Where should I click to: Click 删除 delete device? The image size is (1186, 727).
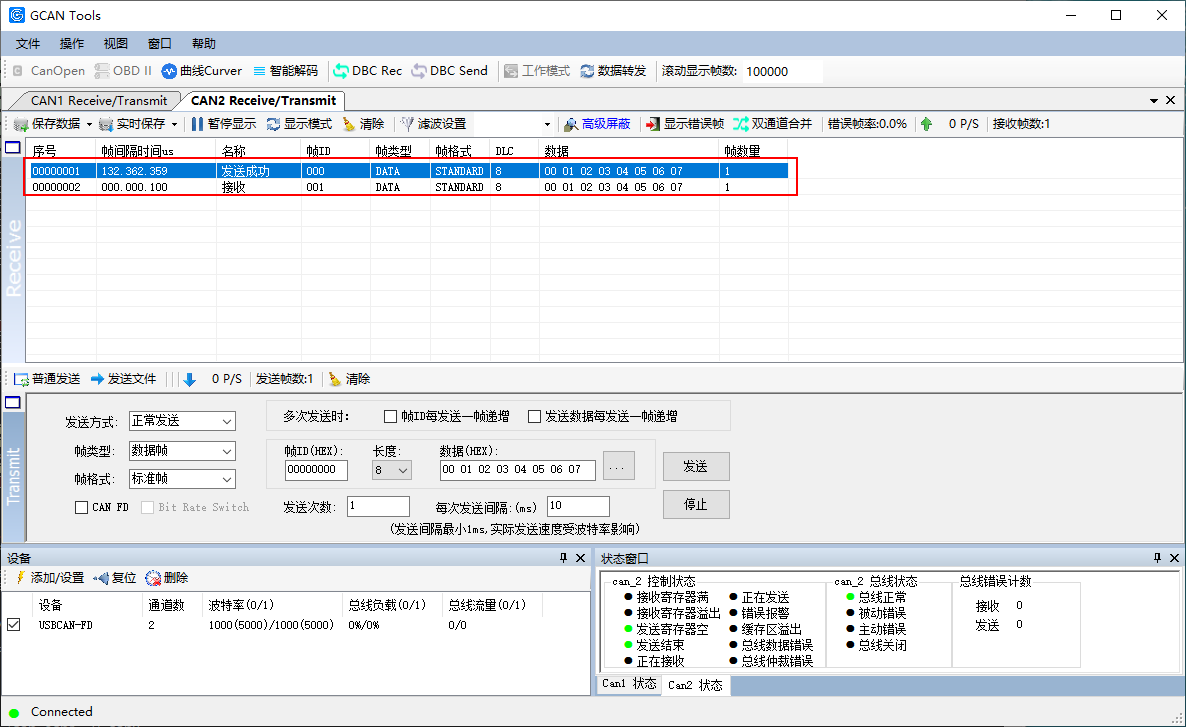[167, 578]
